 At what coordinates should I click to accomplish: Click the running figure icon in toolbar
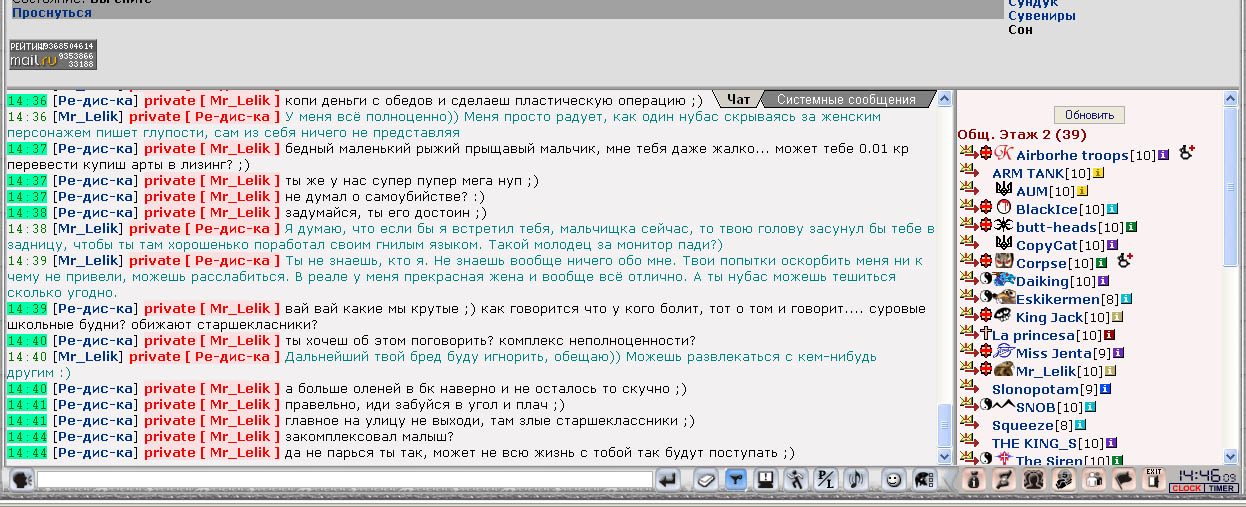tap(795, 480)
